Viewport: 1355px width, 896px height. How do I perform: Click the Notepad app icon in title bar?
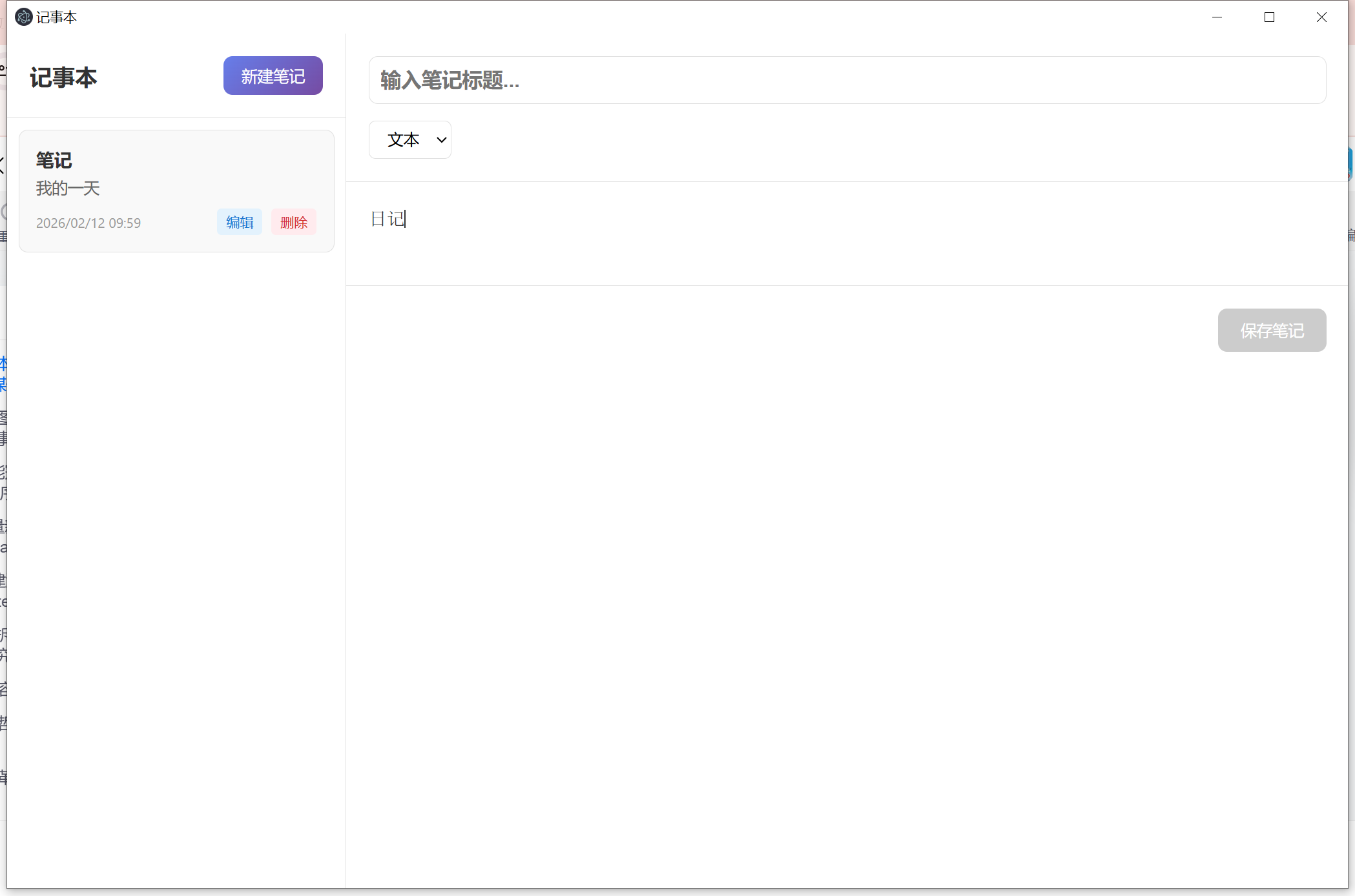[24, 17]
